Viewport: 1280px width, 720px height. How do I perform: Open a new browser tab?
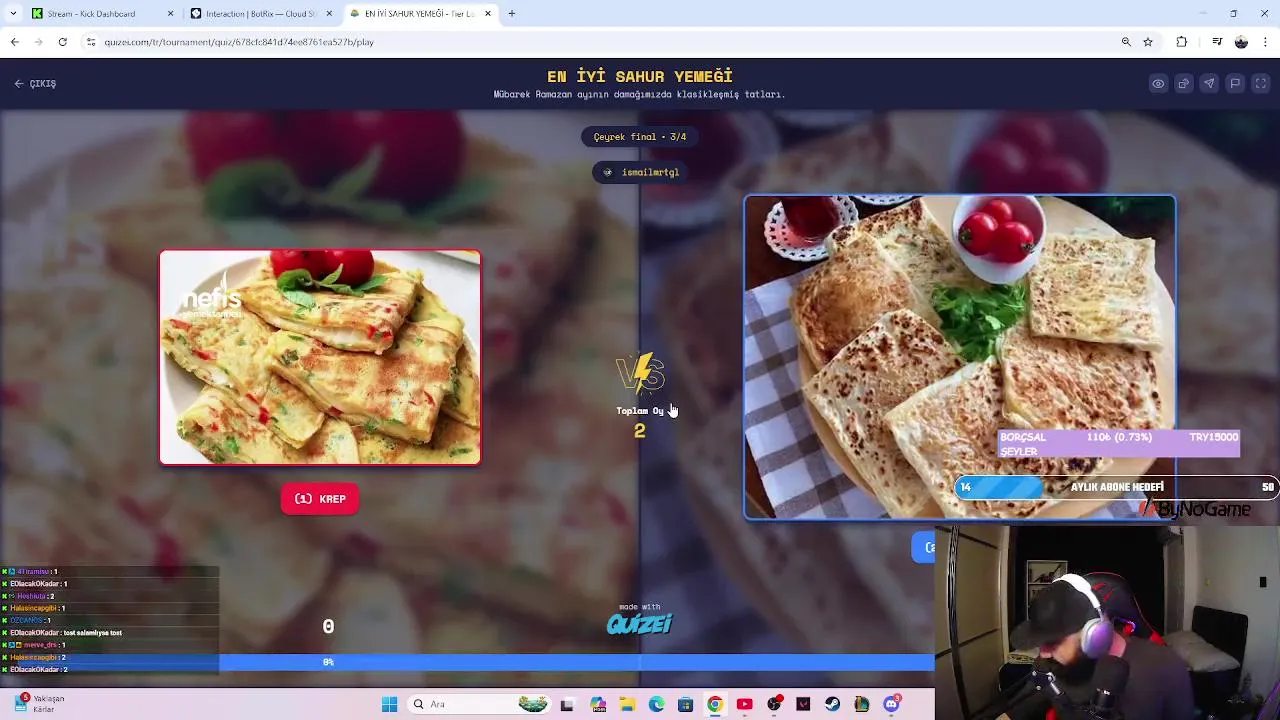point(512,14)
